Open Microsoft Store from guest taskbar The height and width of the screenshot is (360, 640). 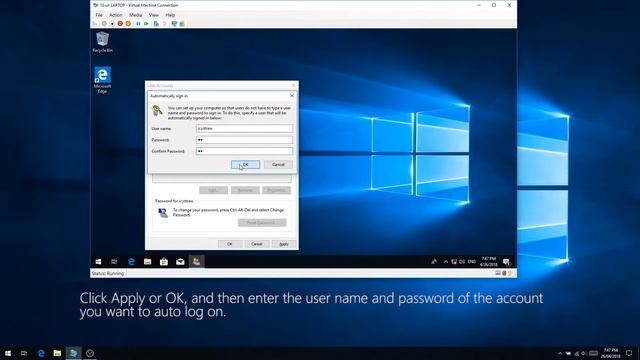pos(164,262)
